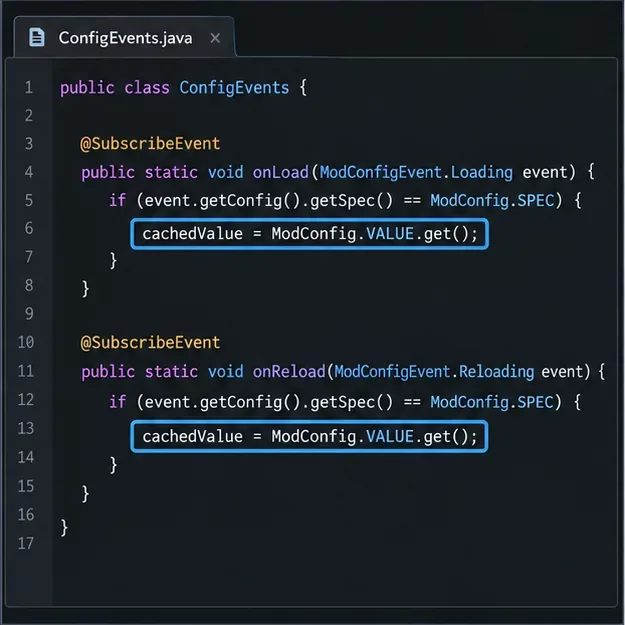Click the onReload method name
Image resolution: width=625 pixels, height=625 pixels.
tap(289, 372)
